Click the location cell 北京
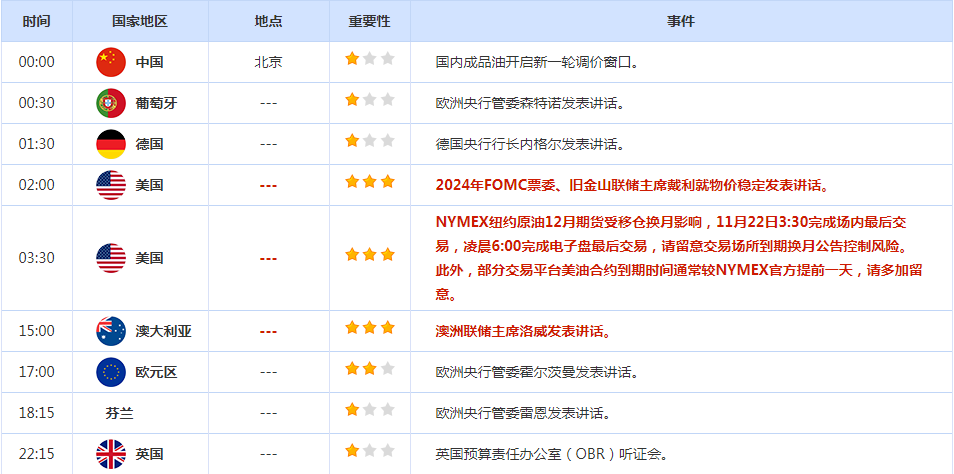The width and height of the screenshot is (954, 474). [268, 62]
